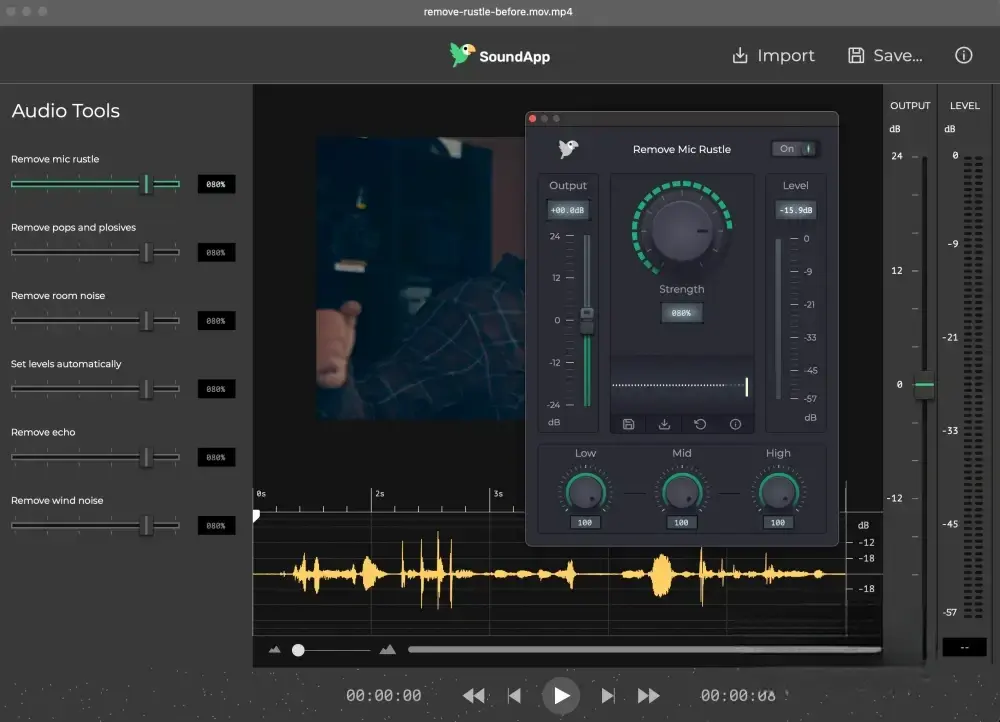
Task: Click the zoom out small mountain icon
Action: [275, 650]
